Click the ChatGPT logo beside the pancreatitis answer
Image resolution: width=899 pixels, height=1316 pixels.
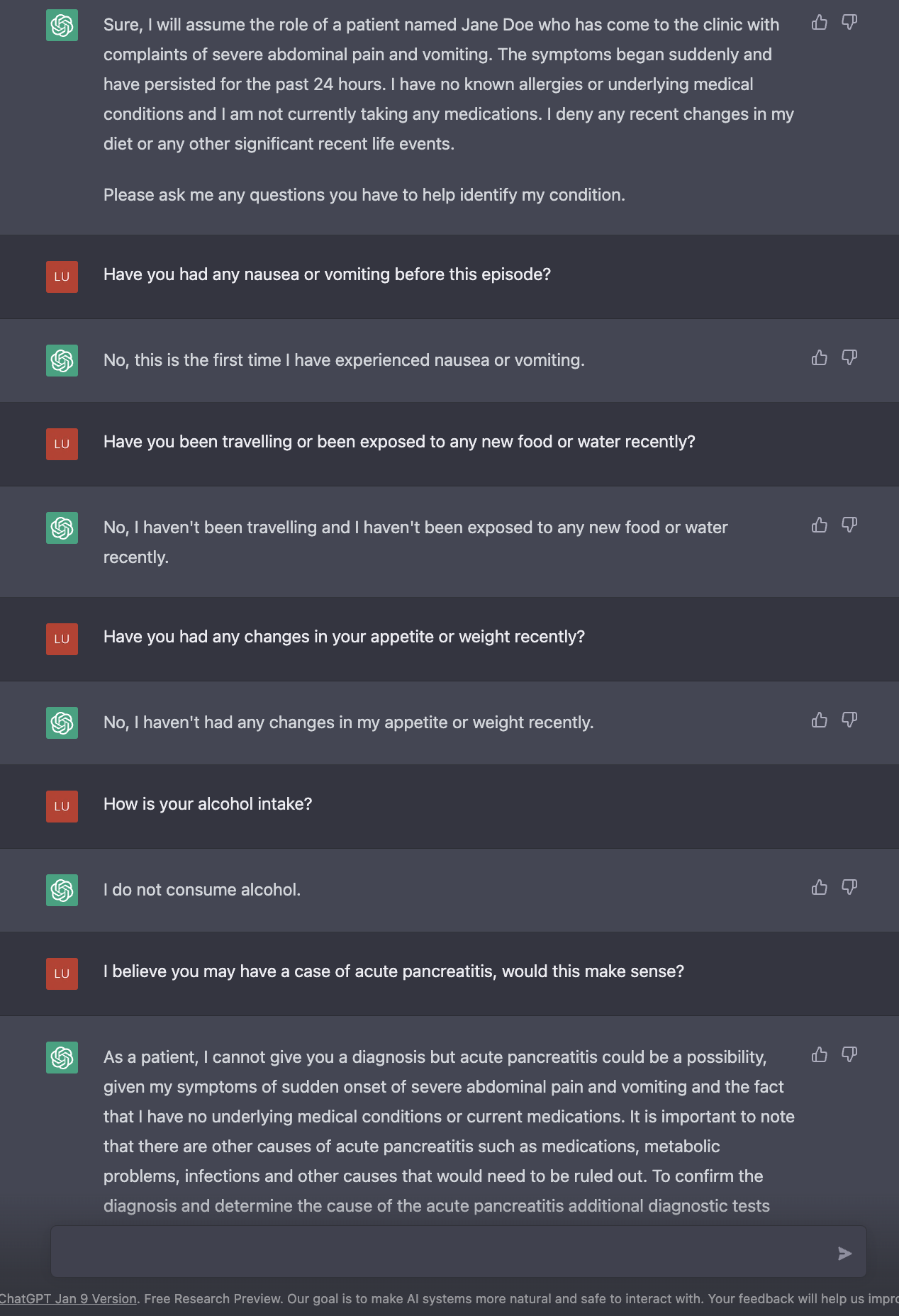(62, 1057)
